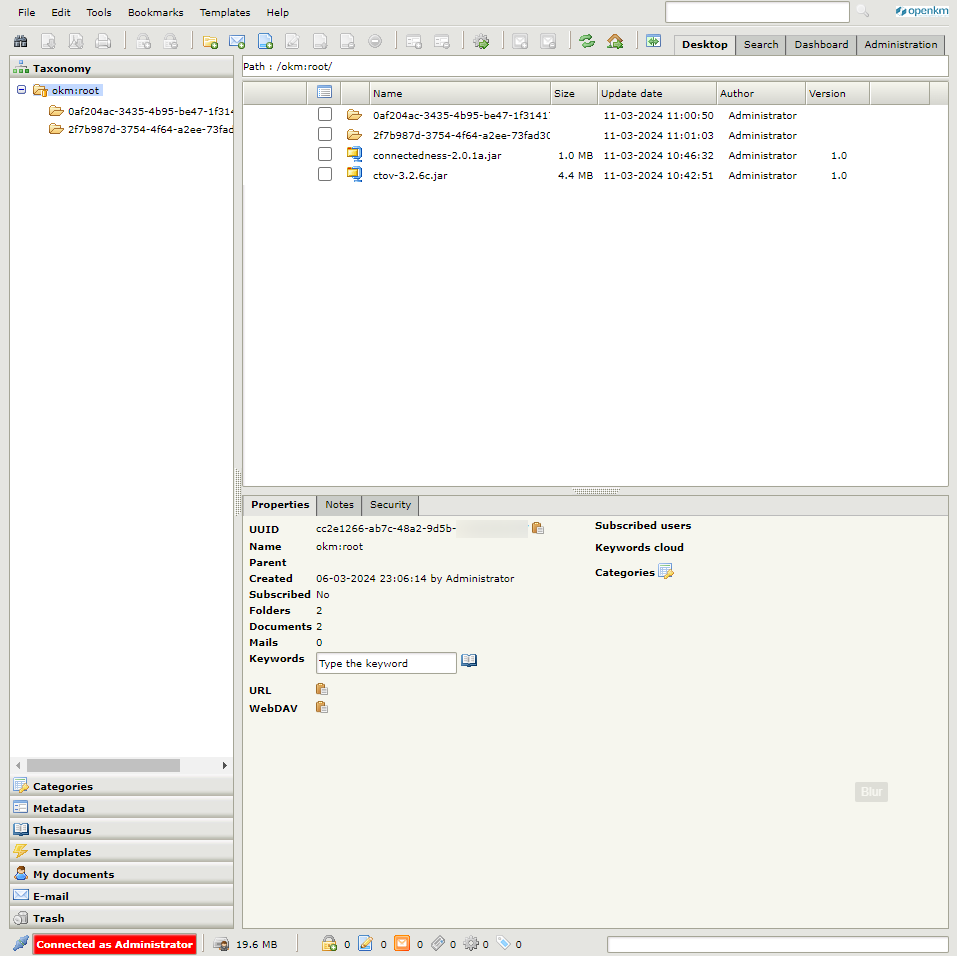The height and width of the screenshot is (956, 957).
Task: Select the ctov-3.2.6c.jar checkbox
Action: click(325, 174)
